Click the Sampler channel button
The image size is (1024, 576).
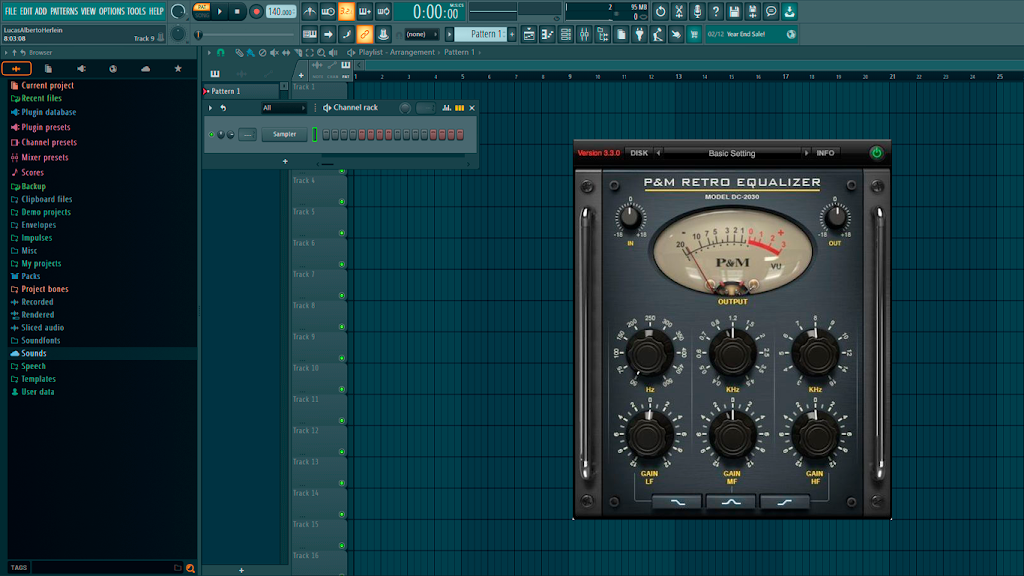(284, 135)
